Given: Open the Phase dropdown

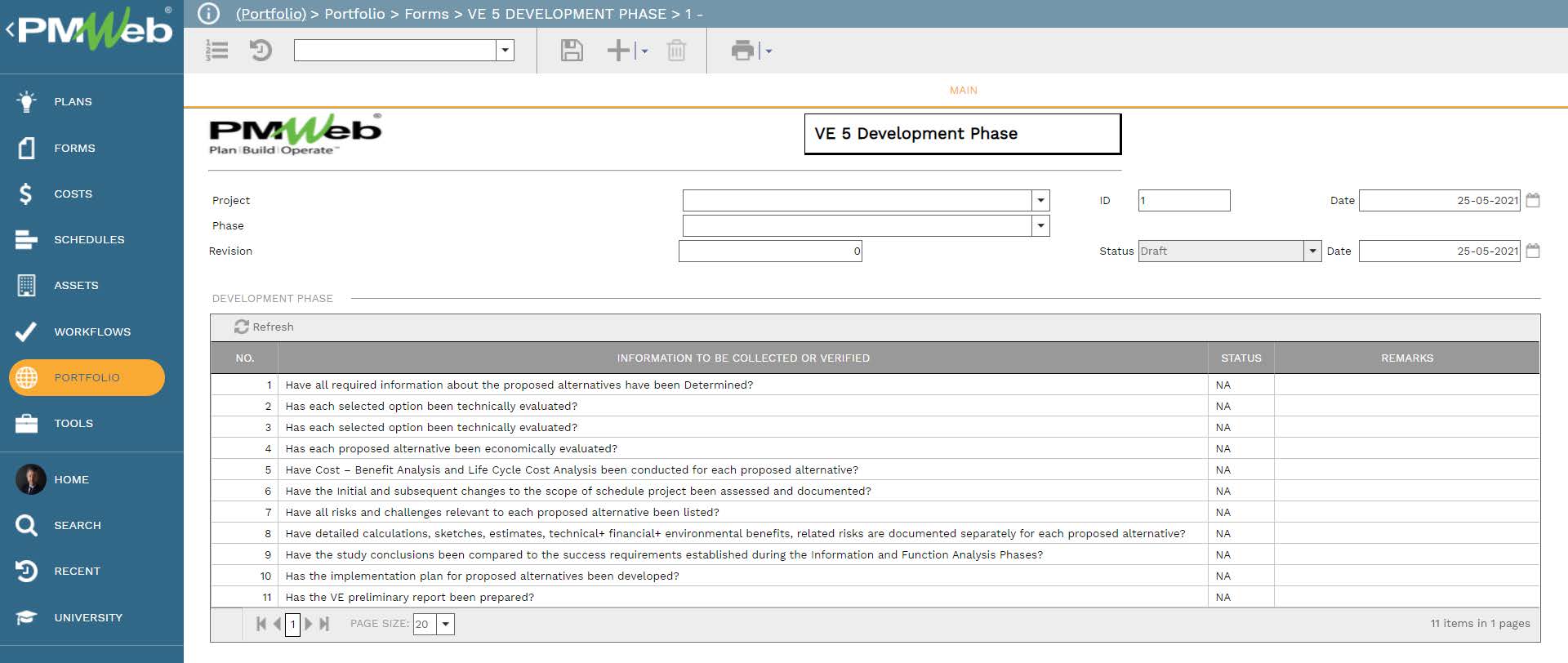Looking at the screenshot, I should pos(1040,225).
